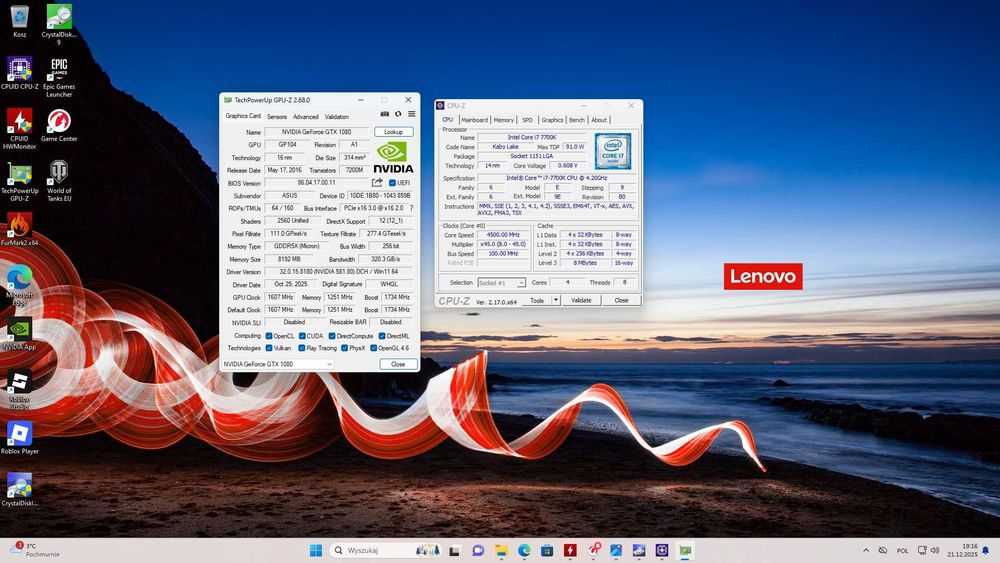Click the GPU name field NVIDIA GeForce GTX 1080
The image size is (1000, 563).
tap(317, 132)
